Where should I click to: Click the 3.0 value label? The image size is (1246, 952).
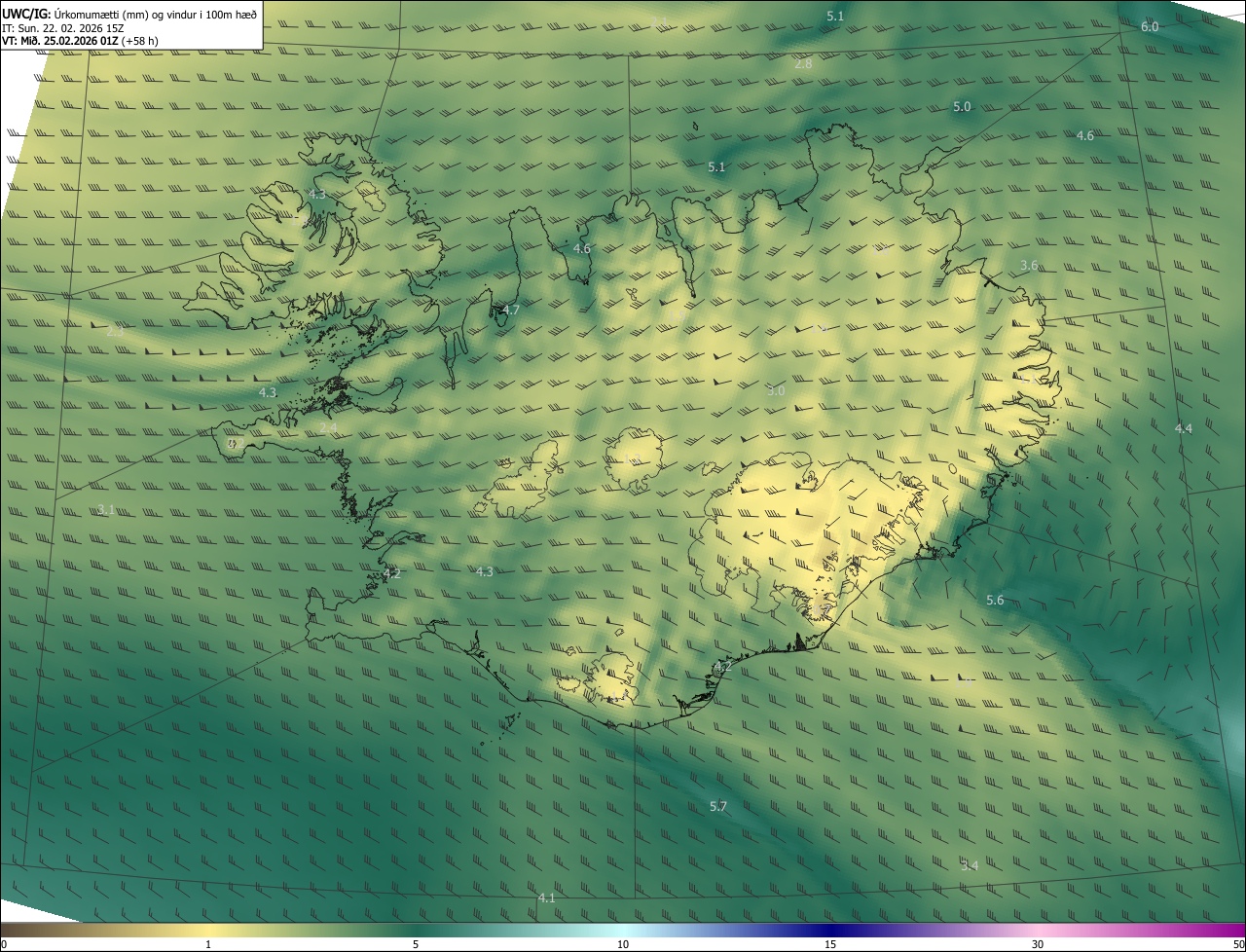(775, 391)
